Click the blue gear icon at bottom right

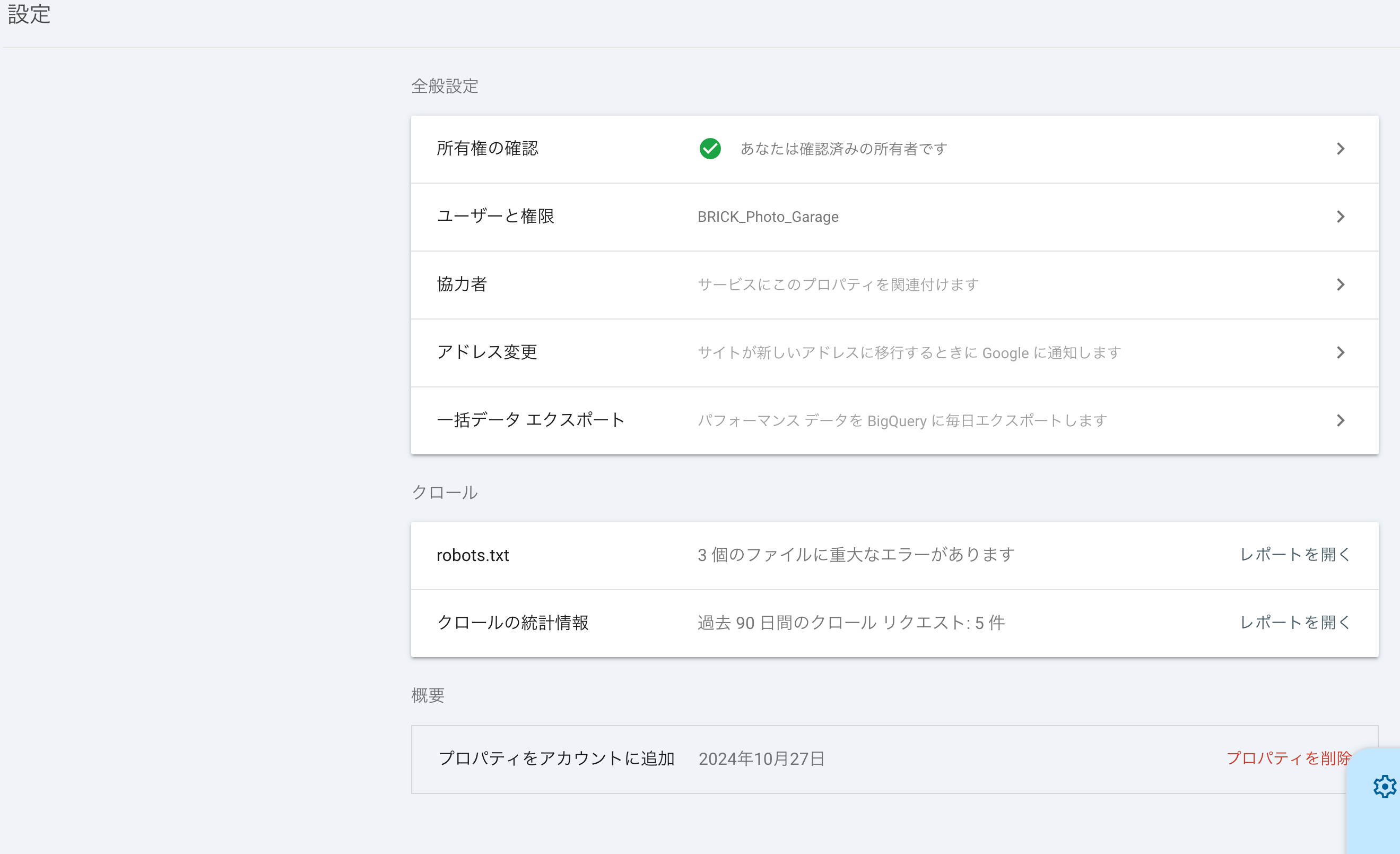click(x=1384, y=787)
